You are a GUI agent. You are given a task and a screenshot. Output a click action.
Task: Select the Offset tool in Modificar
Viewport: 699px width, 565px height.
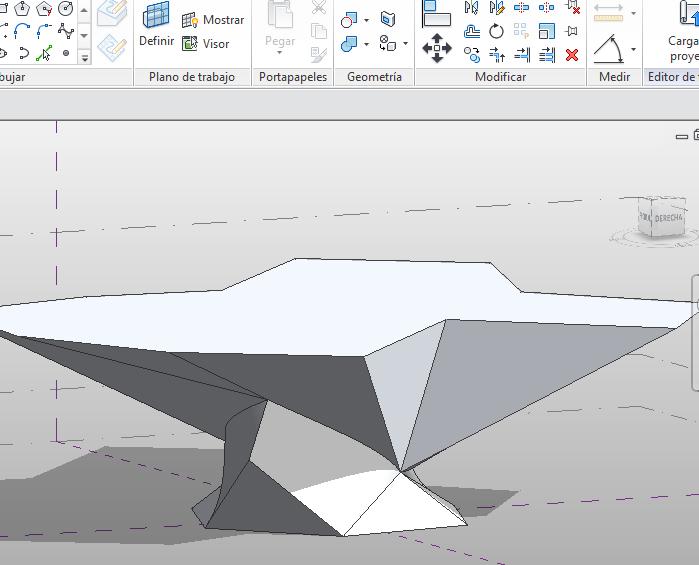(x=472, y=31)
